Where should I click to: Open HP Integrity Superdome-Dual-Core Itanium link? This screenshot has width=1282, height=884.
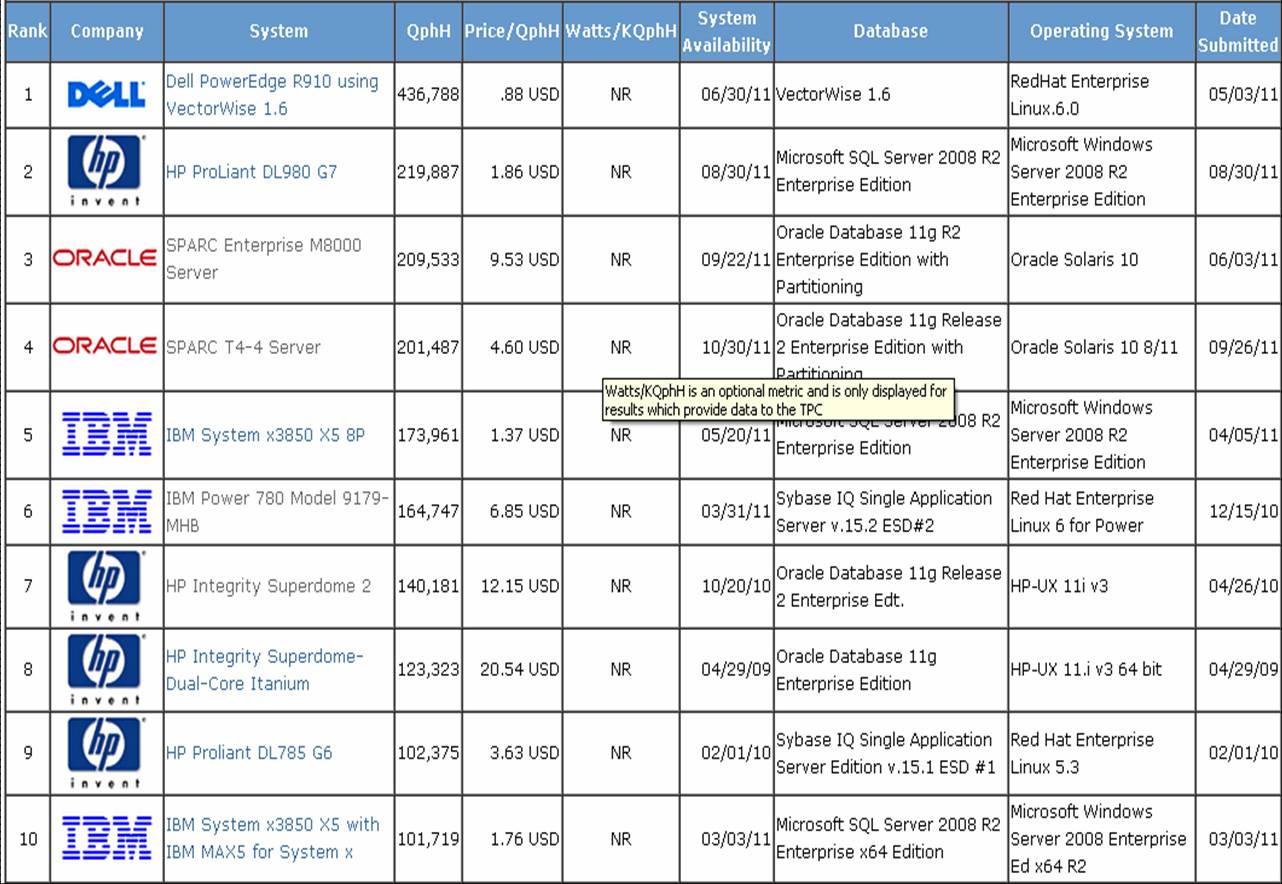coord(264,670)
